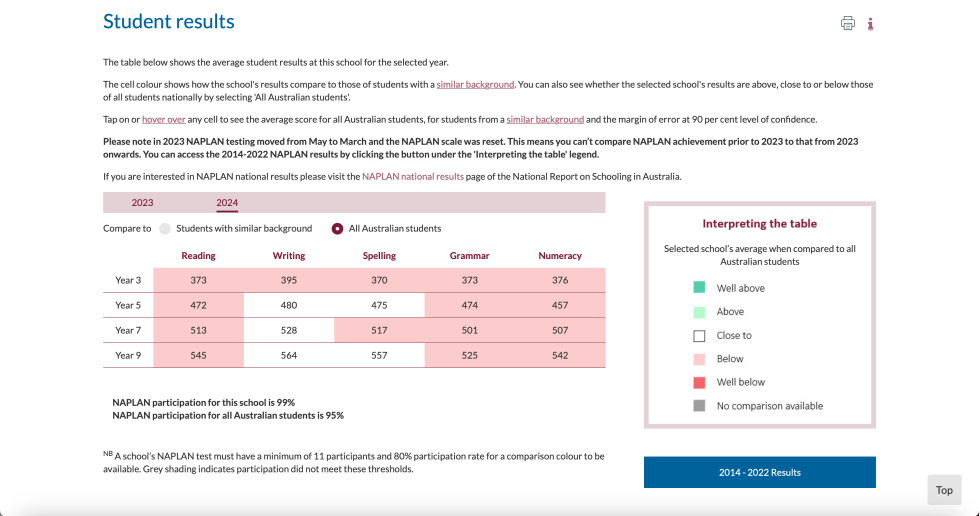
Task: Open the 'hover over' link
Action: 164,119
